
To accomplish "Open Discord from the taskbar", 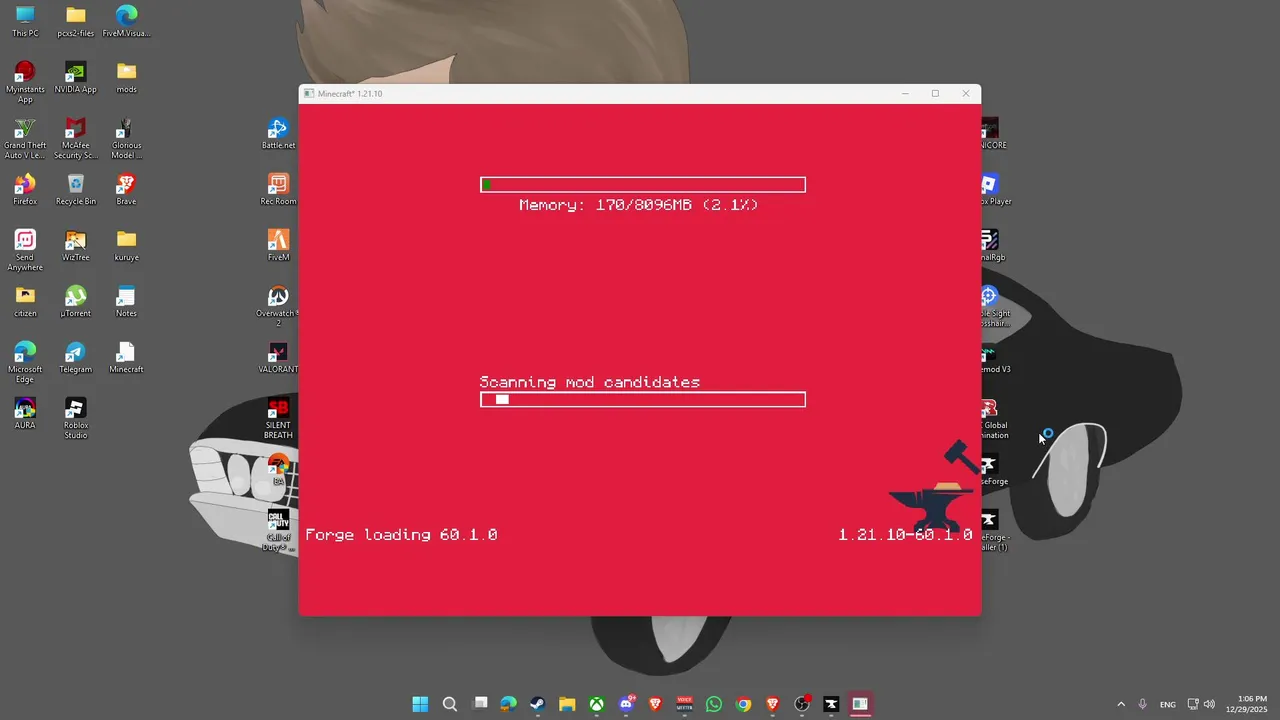I will click(x=626, y=704).
